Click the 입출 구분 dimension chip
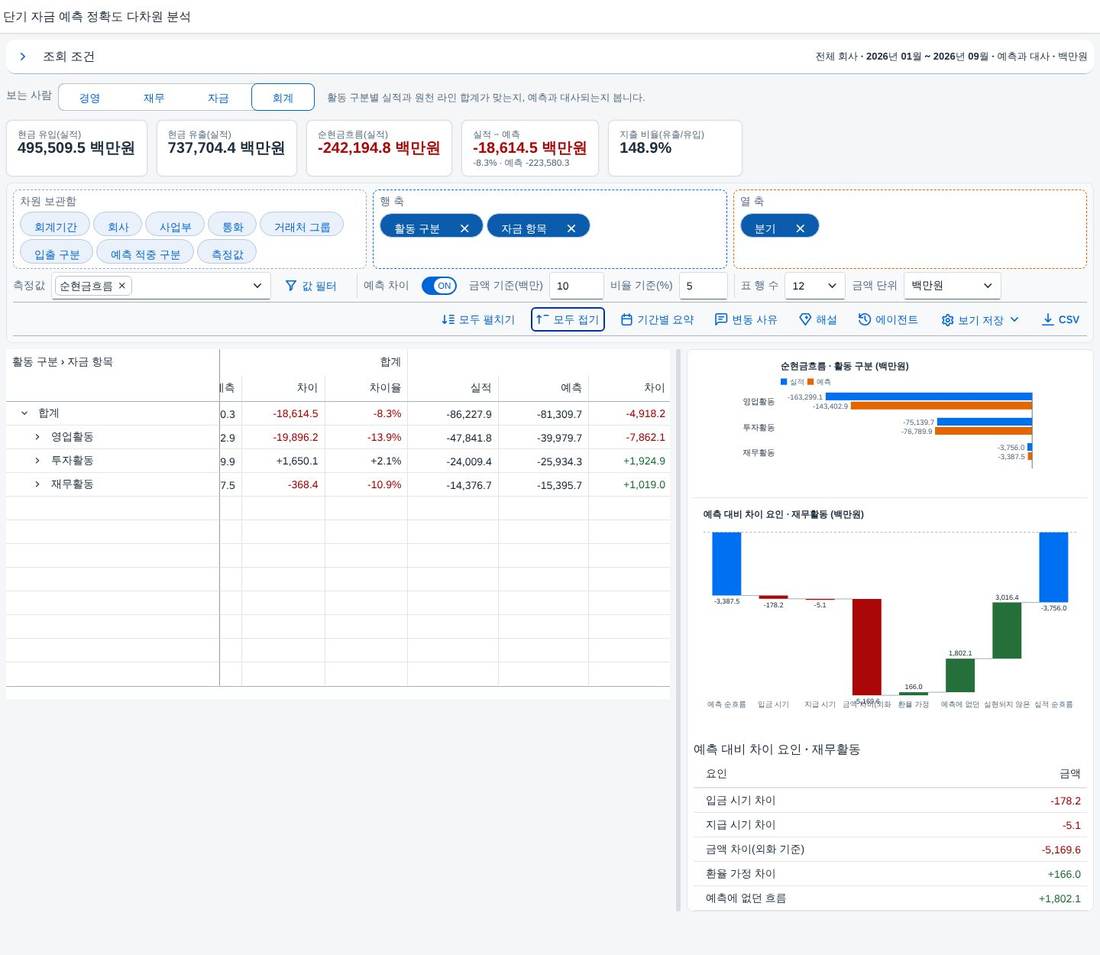 coord(57,254)
